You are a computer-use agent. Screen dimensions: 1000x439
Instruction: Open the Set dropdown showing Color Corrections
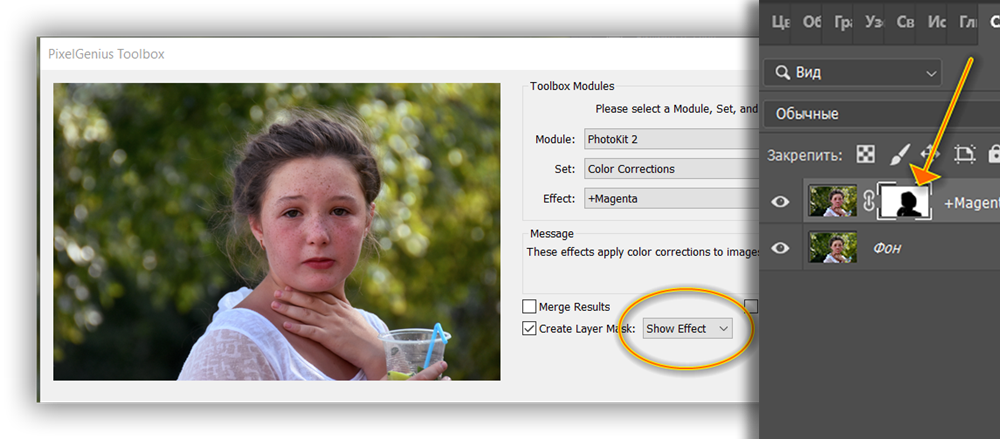click(x=671, y=169)
